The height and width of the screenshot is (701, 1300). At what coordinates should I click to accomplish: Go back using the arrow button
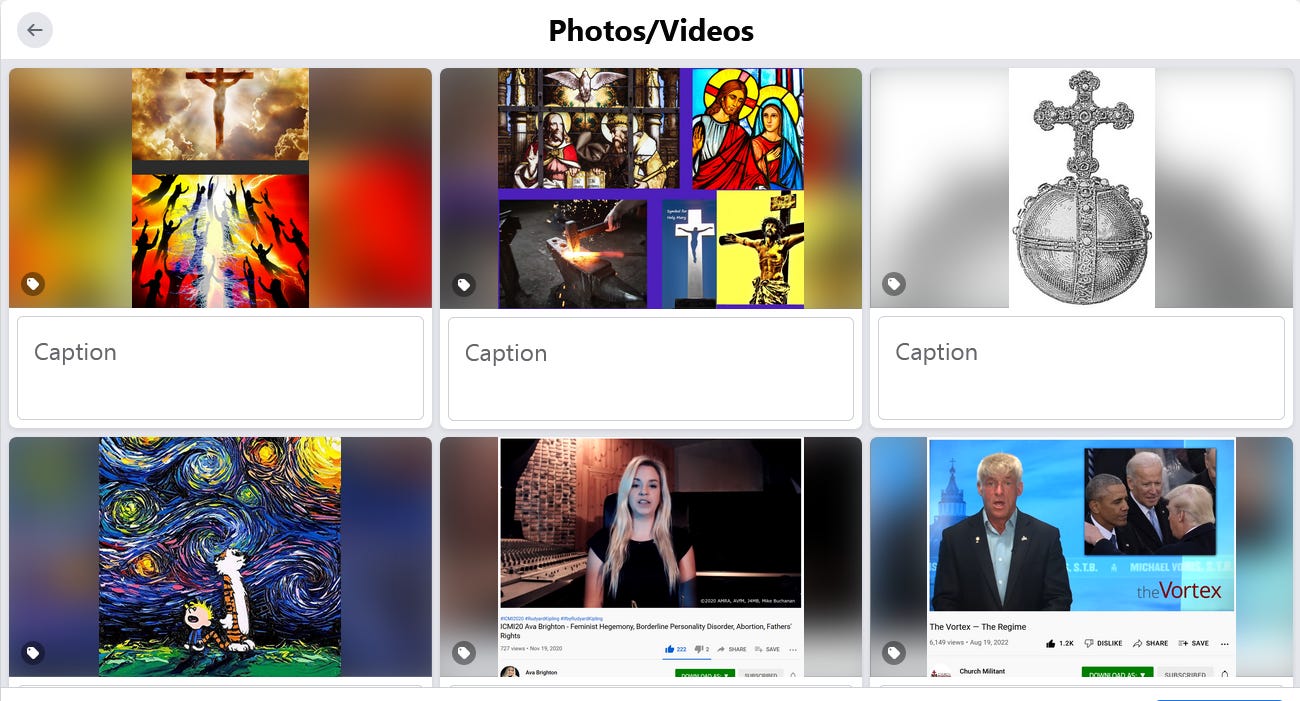(35, 30)
